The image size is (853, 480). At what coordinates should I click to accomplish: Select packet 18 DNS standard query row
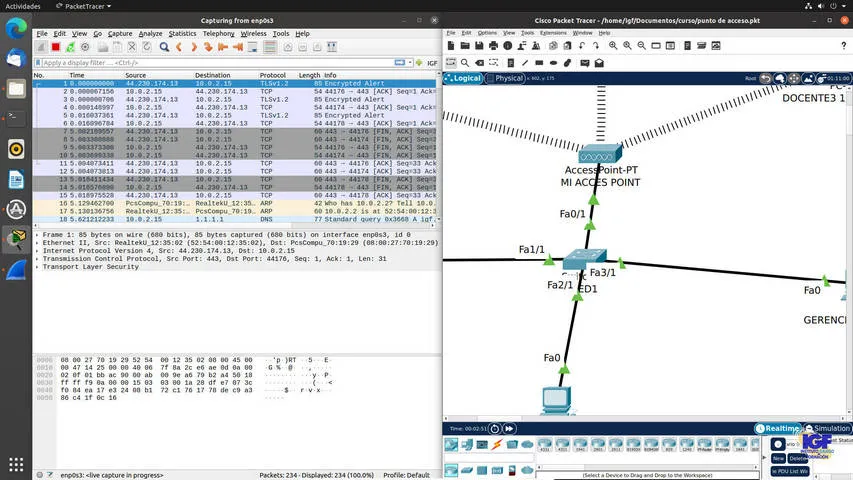[235, 219]
